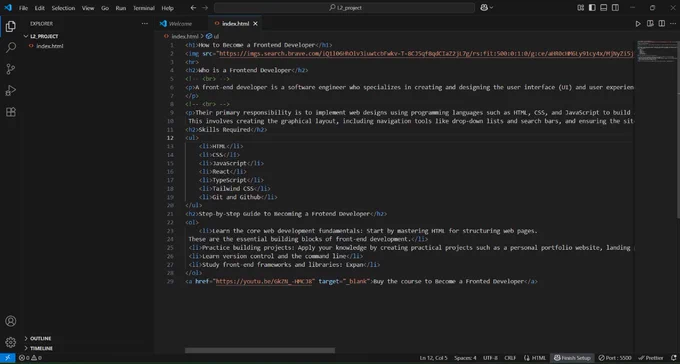
Task: Click 'Tailwind CSS' list item text
Action: click(232, 189)
